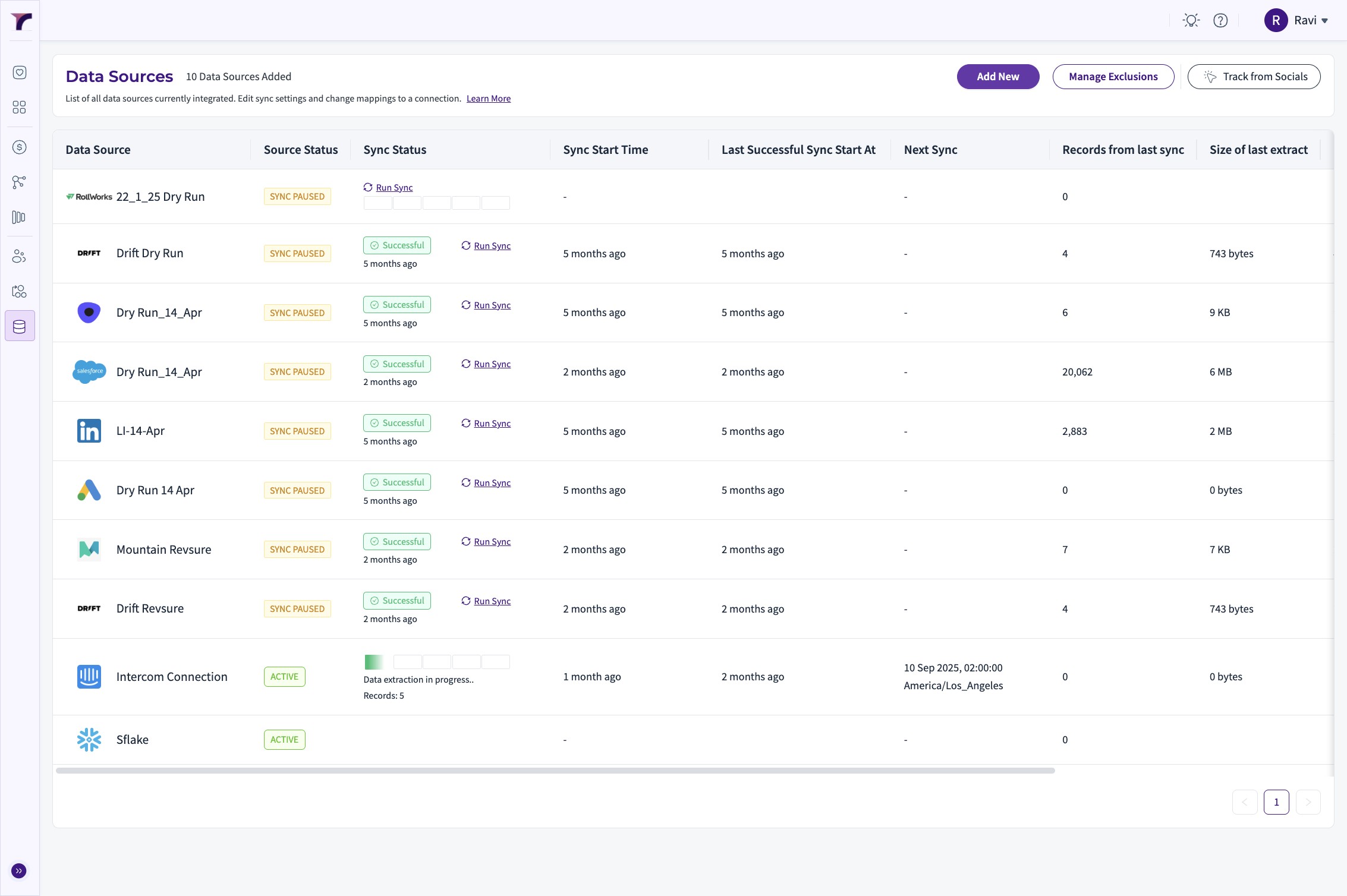Expand sidebar with double-chevron button
This screenshot has height=896, width=1347.
pos(19,871)
